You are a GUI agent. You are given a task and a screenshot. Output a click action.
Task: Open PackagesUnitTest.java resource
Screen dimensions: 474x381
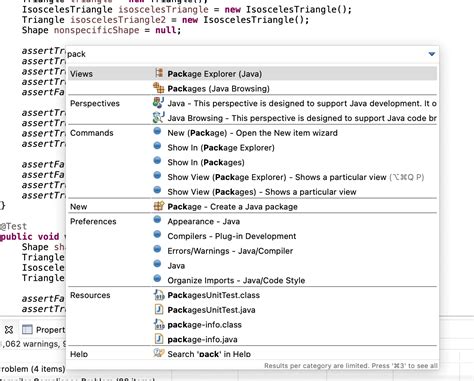coord(211,310)
